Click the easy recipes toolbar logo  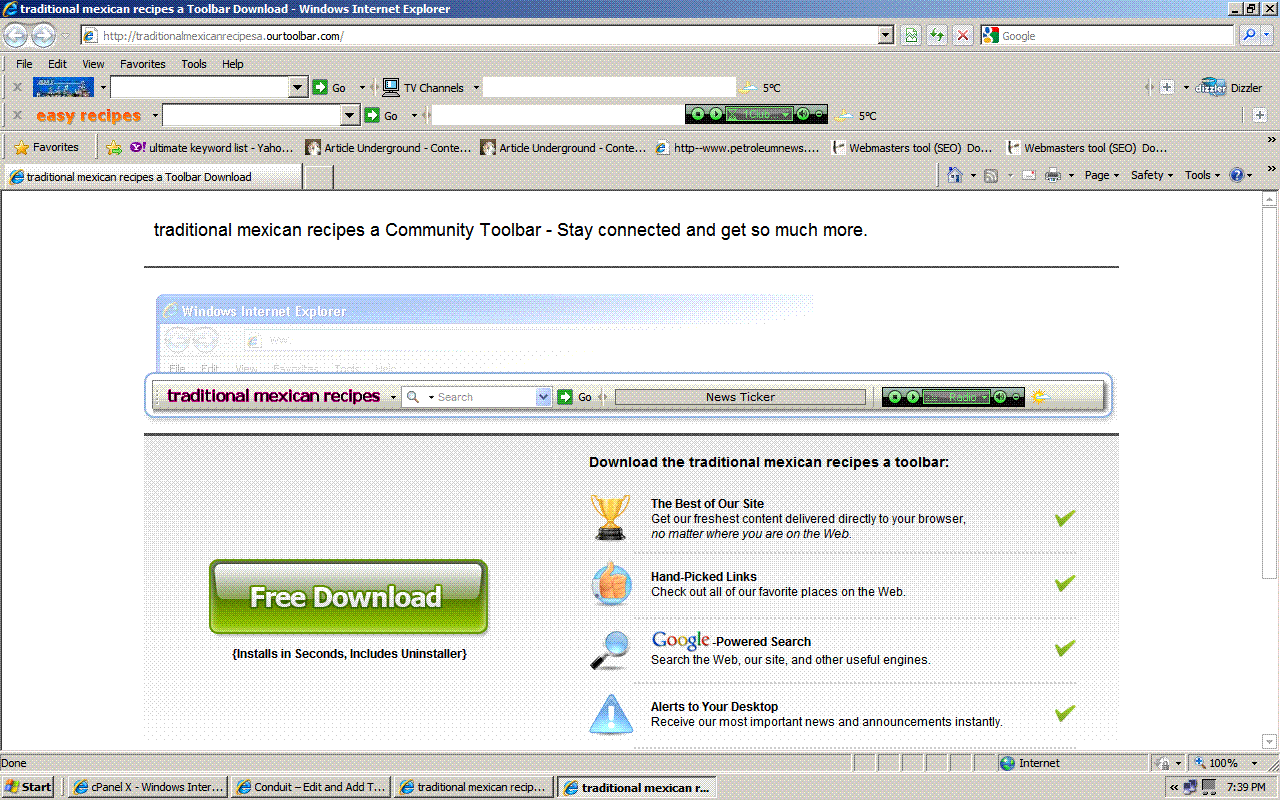click(x=89, y=116)
